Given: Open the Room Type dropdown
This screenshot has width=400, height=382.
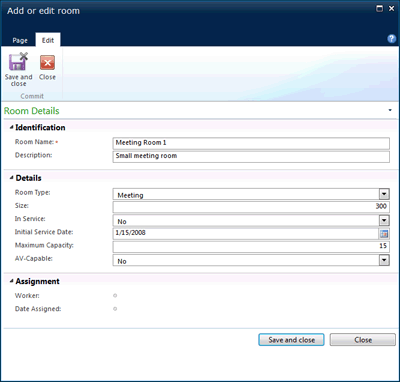Looking at the screenshot, I should pos(384,194).
